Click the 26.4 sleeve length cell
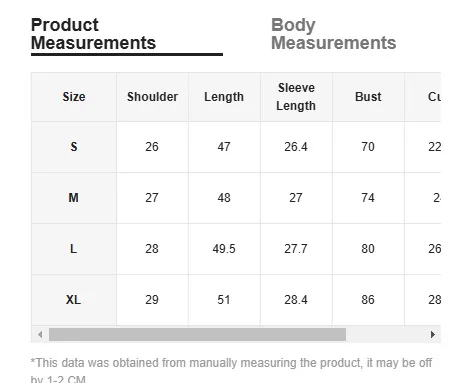 296,147
